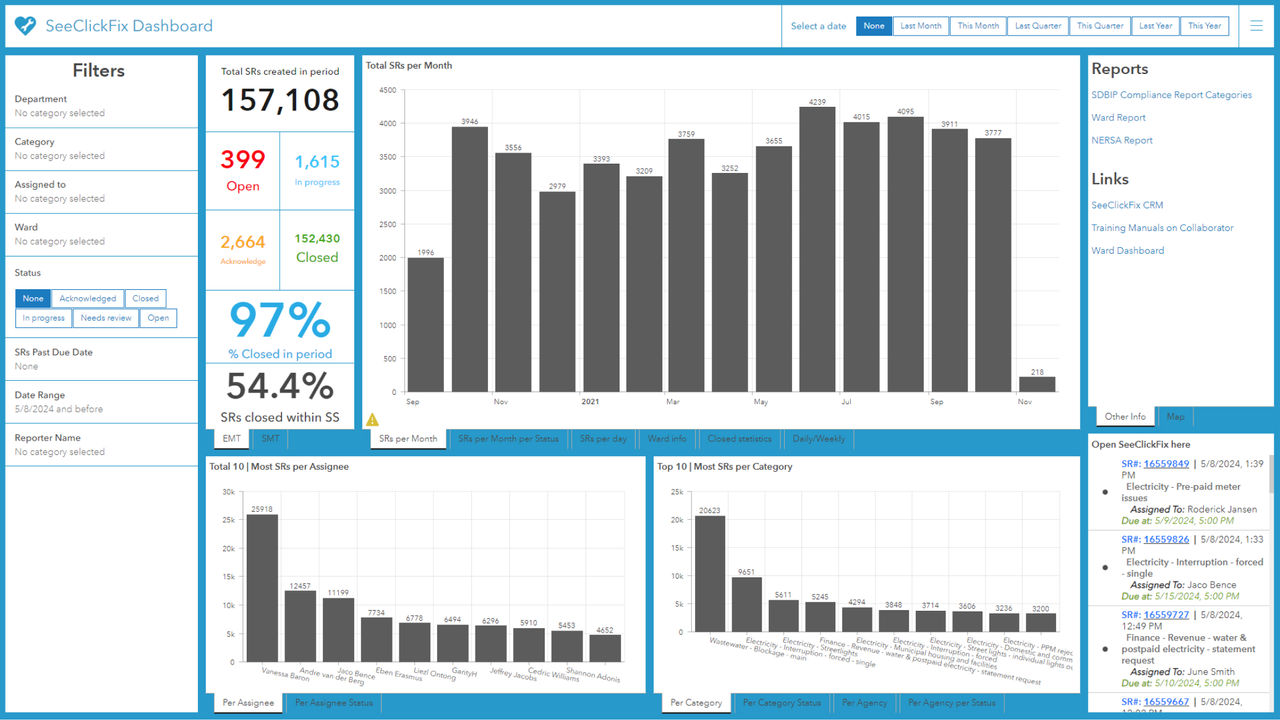
Task: Switch to the Map tab
Action: tap(1175, 416)
